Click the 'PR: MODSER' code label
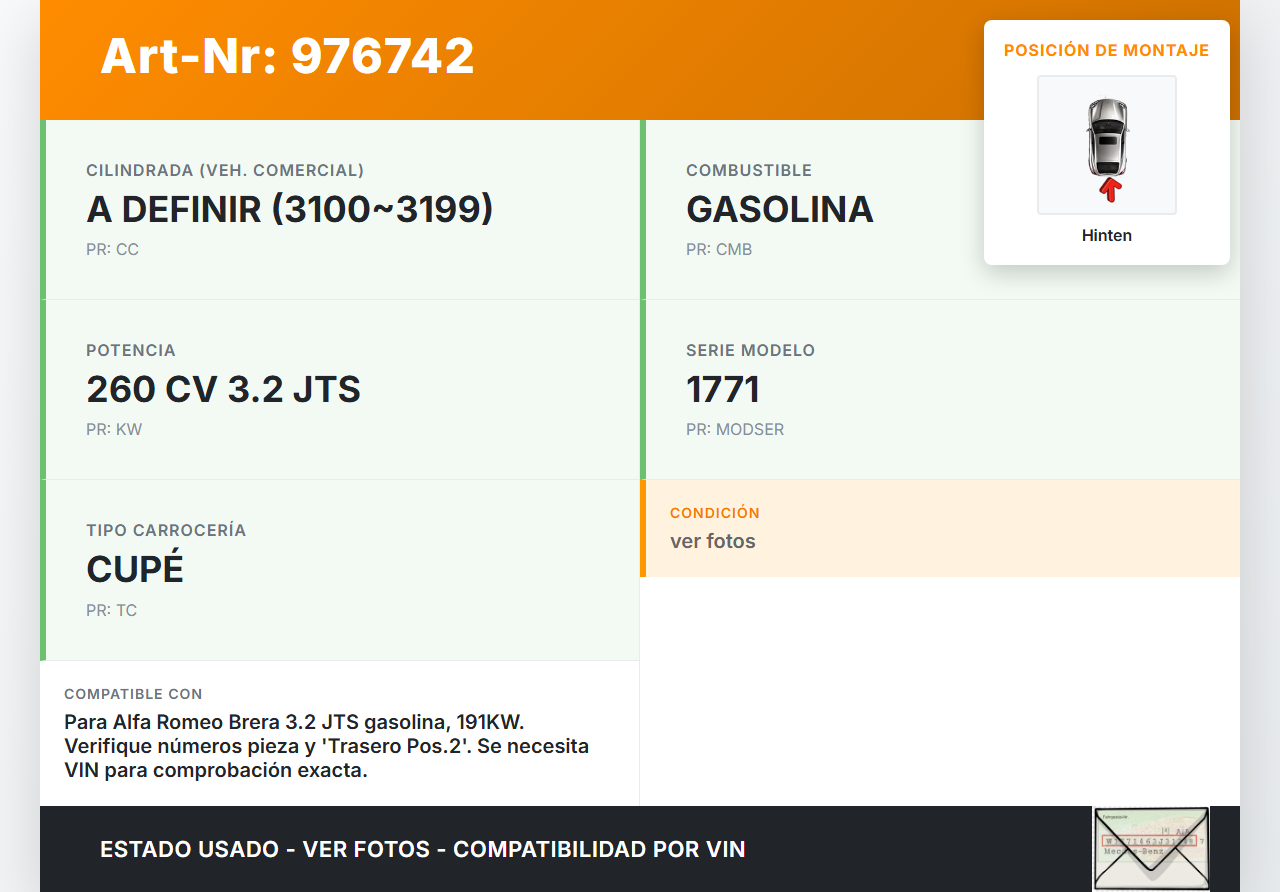 tap(734, 430)
